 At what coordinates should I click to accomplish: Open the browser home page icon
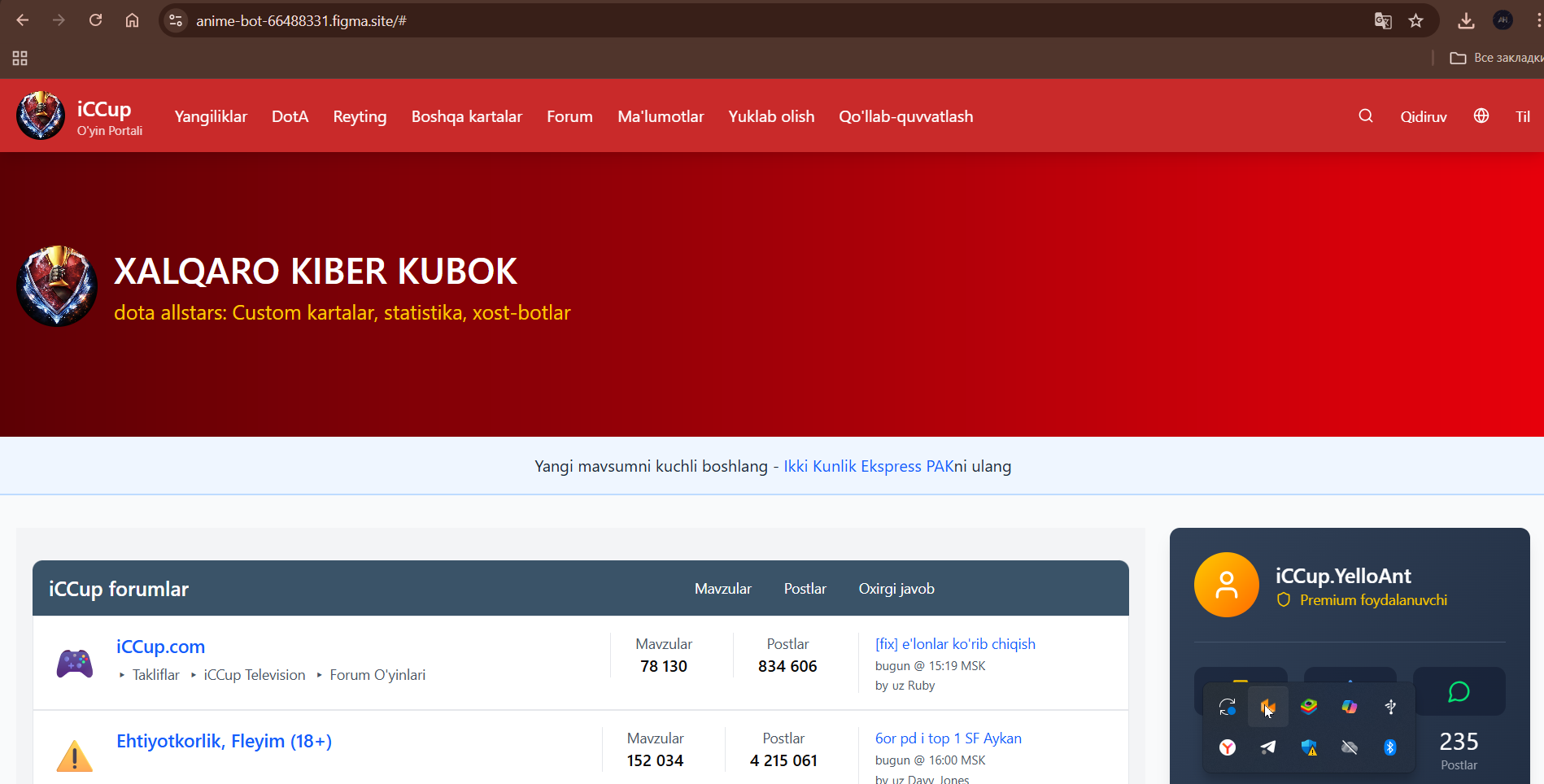click(x=132, y=20)
